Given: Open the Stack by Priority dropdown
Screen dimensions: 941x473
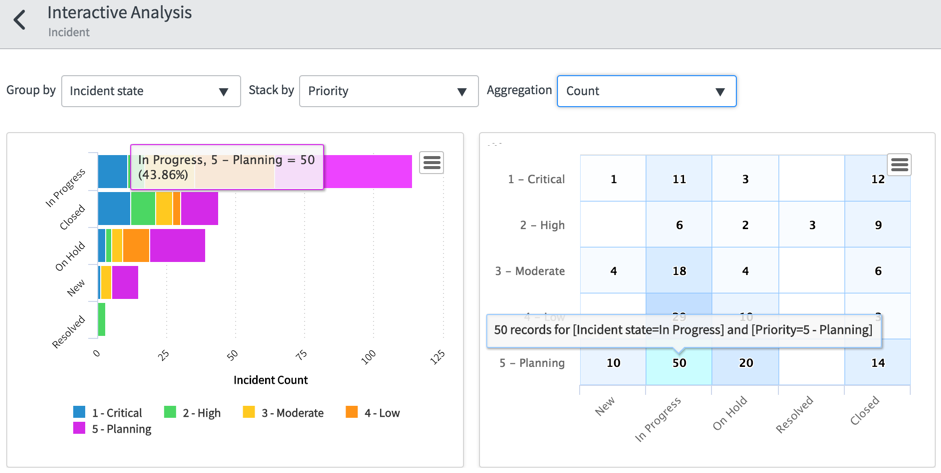Looking at the screenshot, I should [389, 91].
